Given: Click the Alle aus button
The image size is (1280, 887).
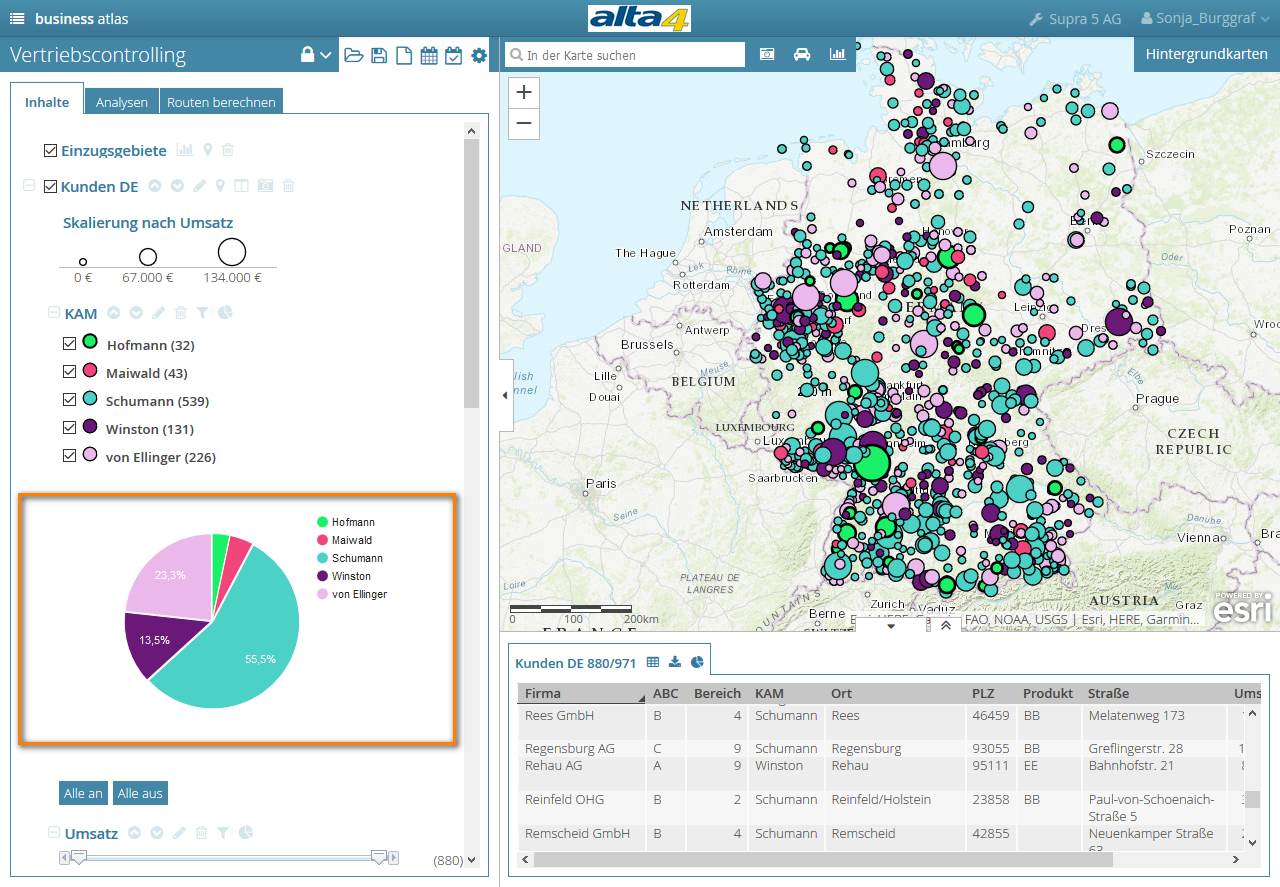Looking at the screenshot, I should pyautogui.click(x=140, y=793).
